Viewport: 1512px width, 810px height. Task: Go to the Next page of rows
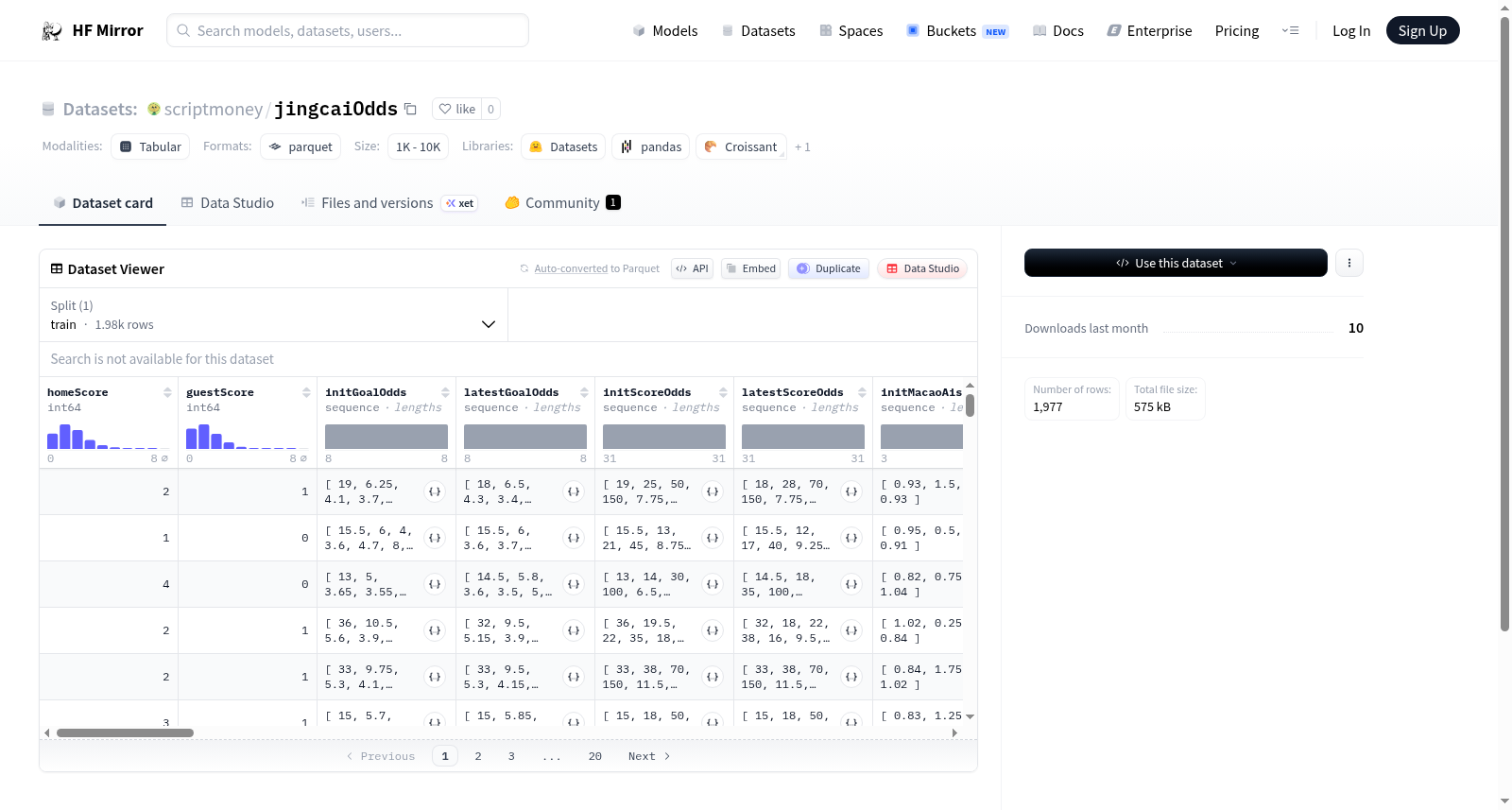(x=649, y=756)
